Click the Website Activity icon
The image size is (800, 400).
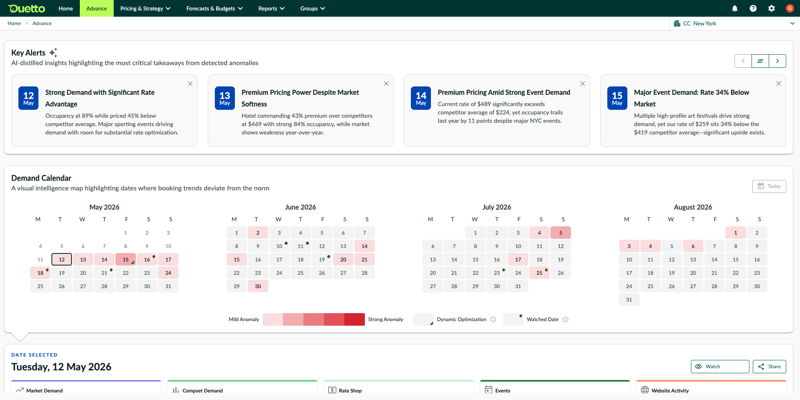(x=644, y=390)
